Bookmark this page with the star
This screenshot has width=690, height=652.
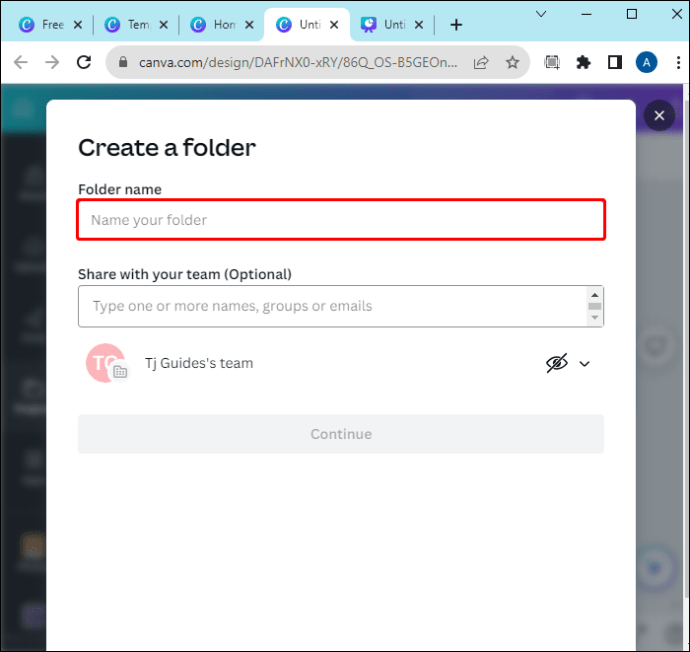[x=512, y=62]
